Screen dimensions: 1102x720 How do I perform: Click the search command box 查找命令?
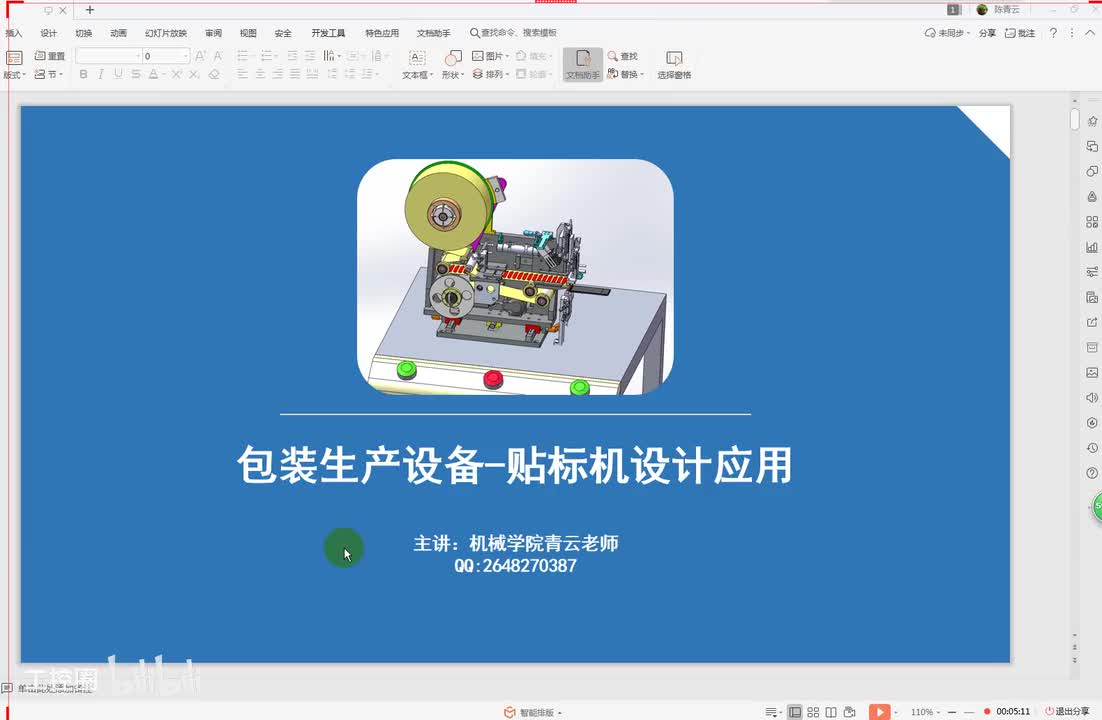coord(514,32)
